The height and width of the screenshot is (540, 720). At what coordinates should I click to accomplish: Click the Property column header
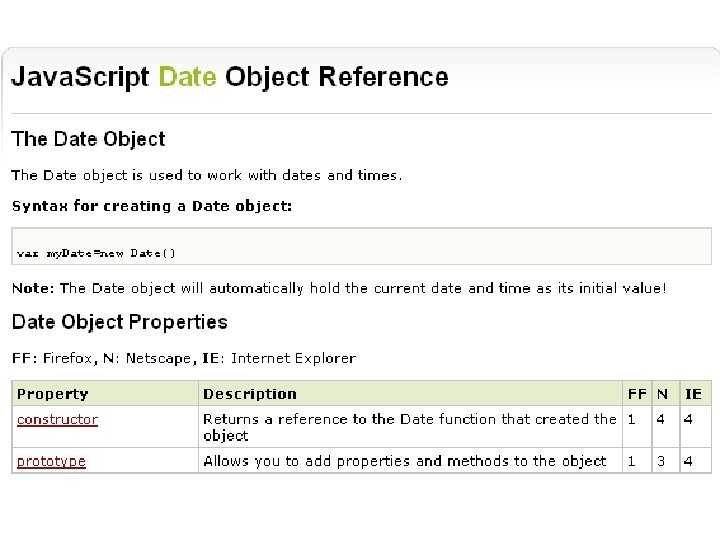click(53, 394)
